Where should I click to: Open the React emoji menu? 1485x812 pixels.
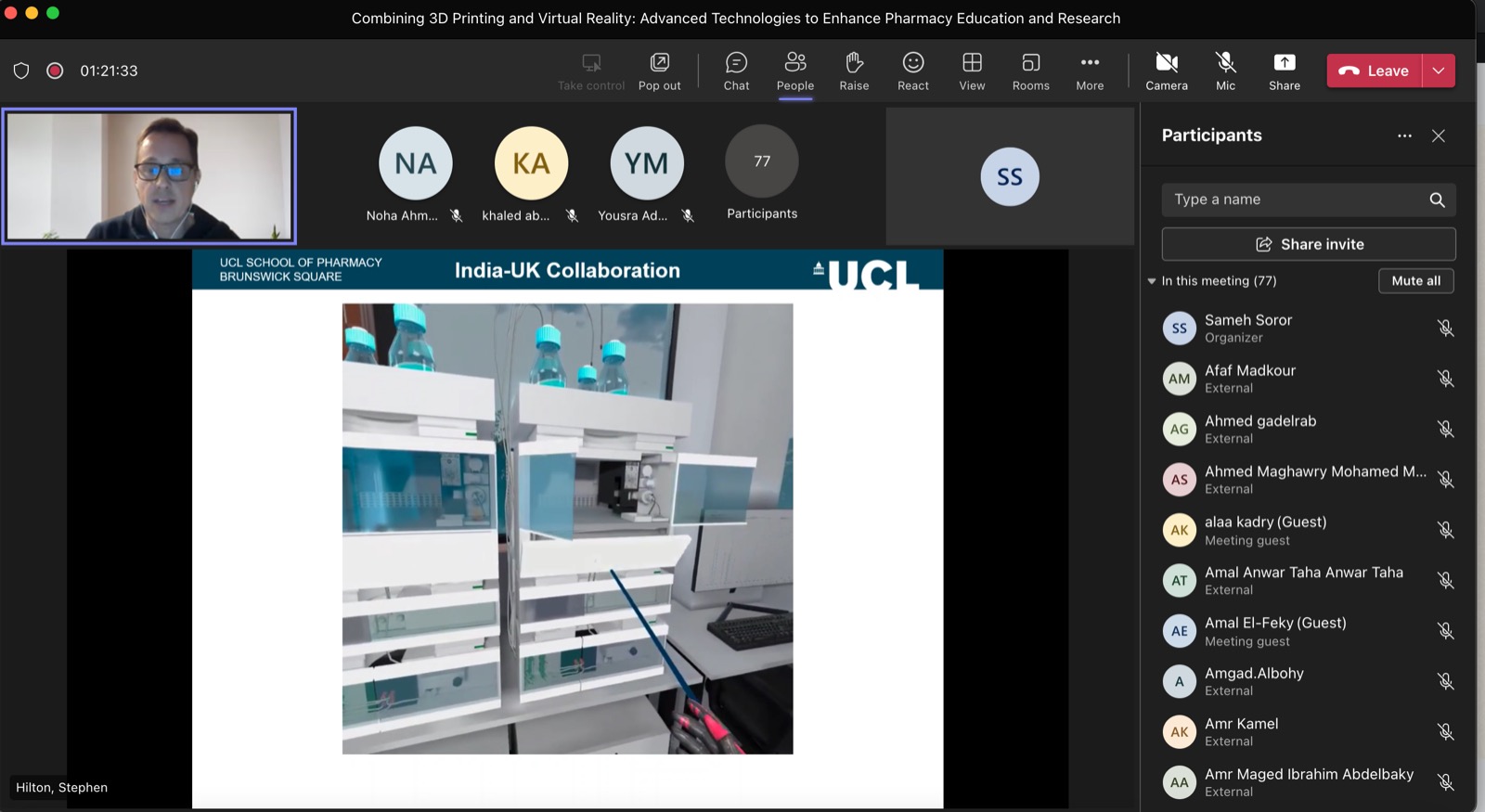tap(912, 71)
